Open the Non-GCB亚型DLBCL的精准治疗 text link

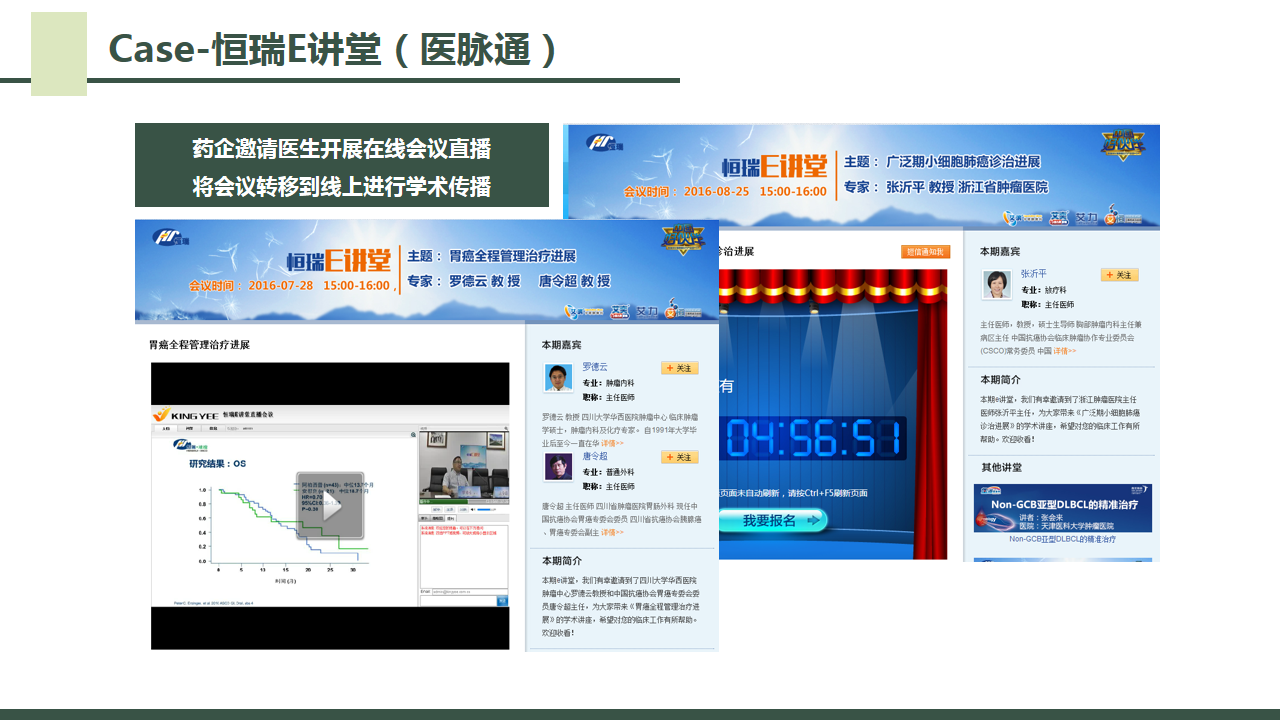pyautogui.click(x=1060, y=539)
